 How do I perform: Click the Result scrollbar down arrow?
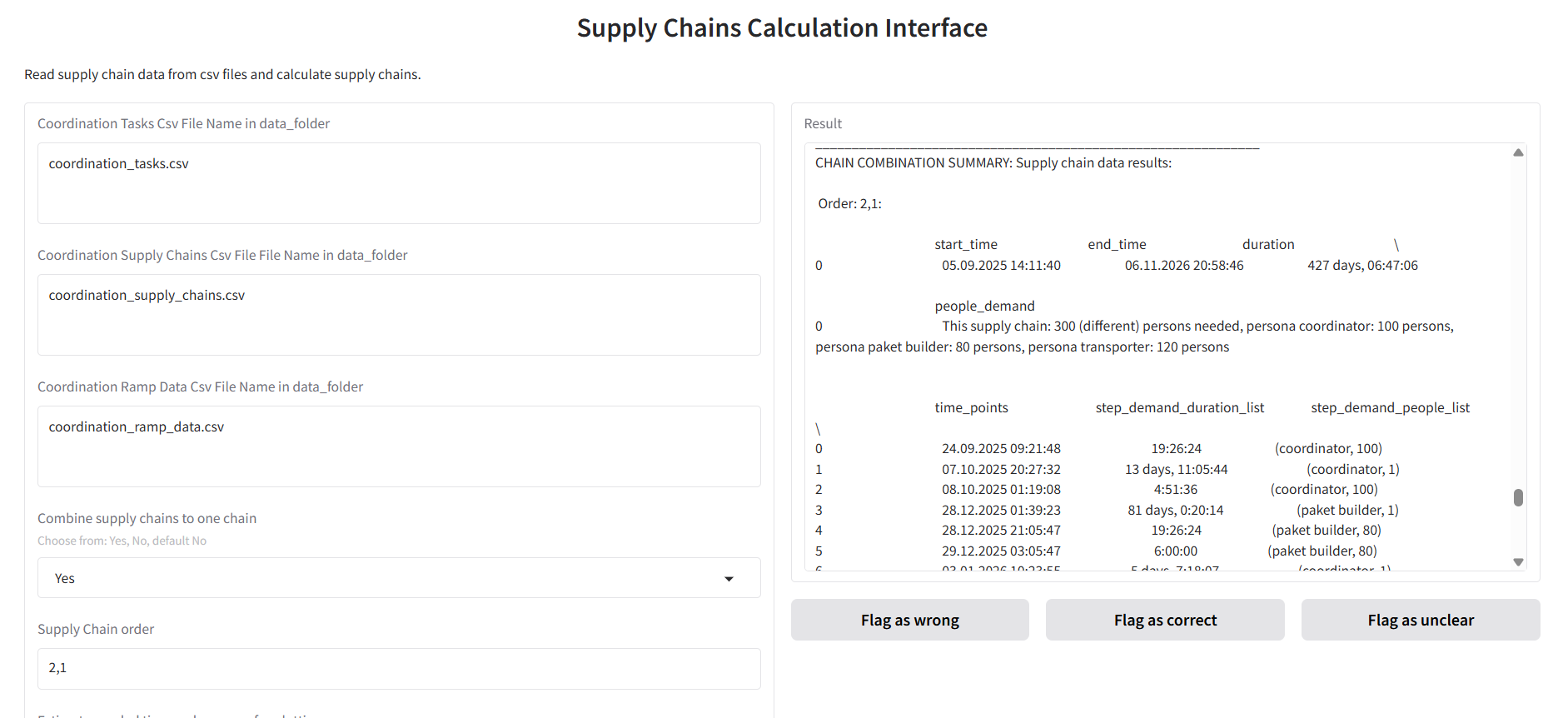point(1518,562)
